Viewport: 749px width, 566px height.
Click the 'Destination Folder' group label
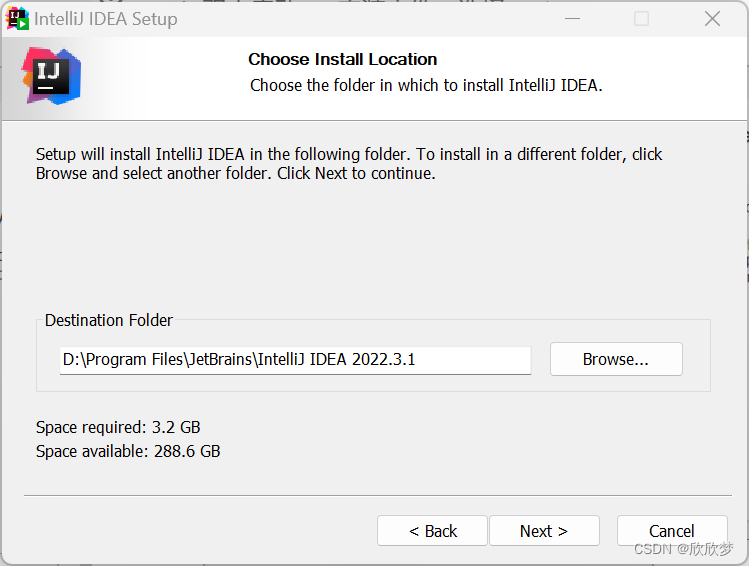pos(108,320)
